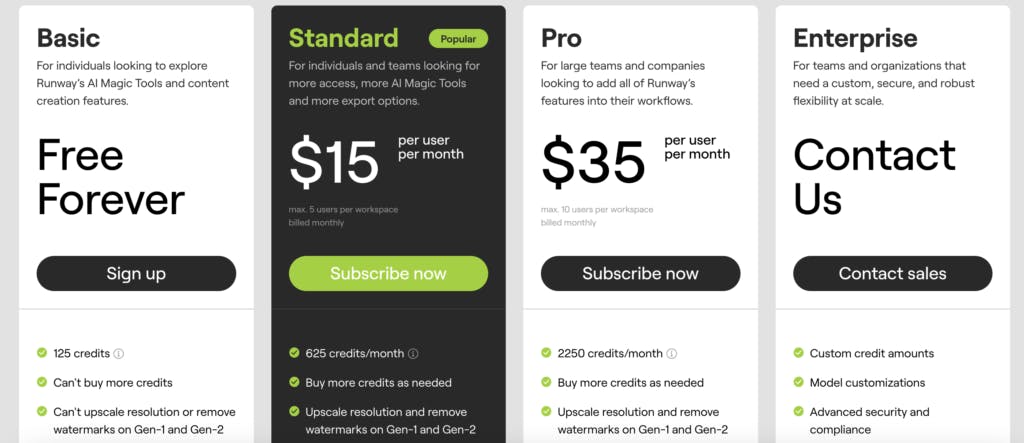
Task: Click Subscribe now on the Standard plan
Action: point(388,273)
